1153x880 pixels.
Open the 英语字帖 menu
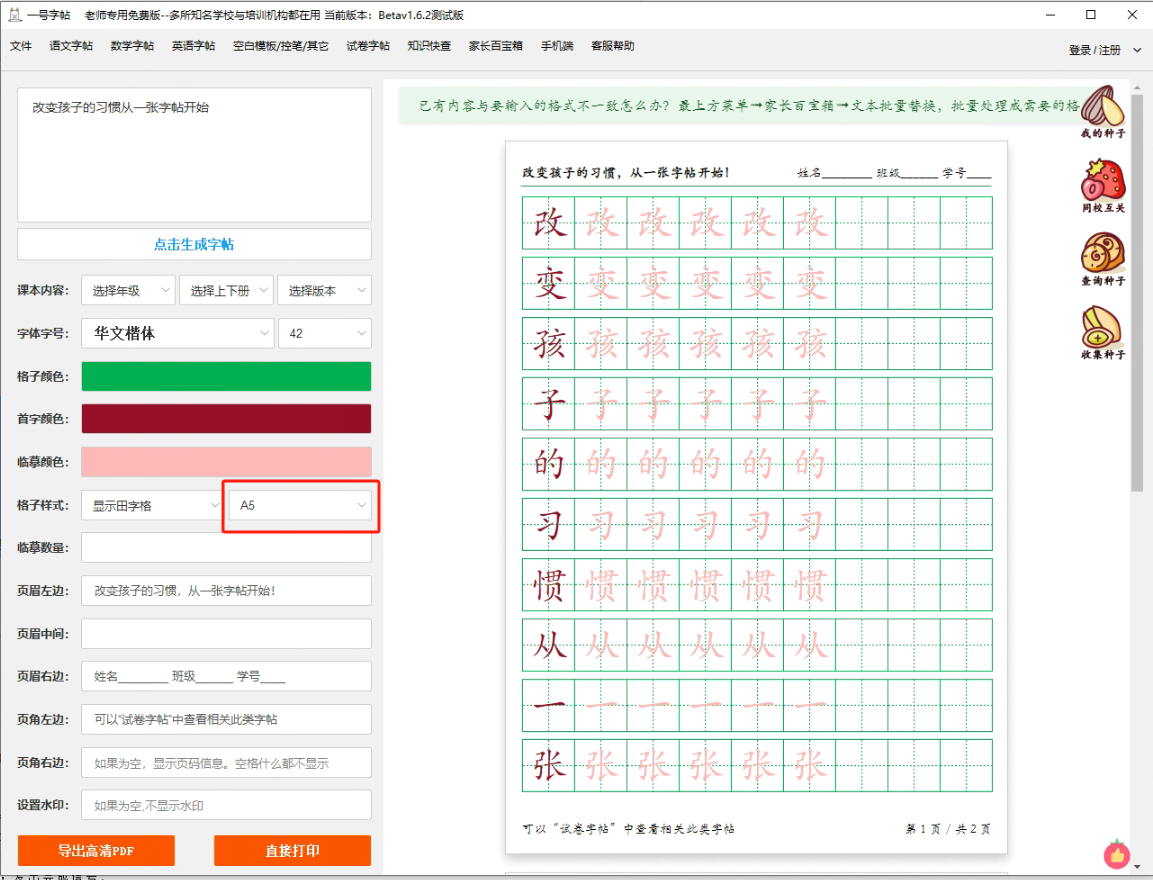tap(193, 46)
